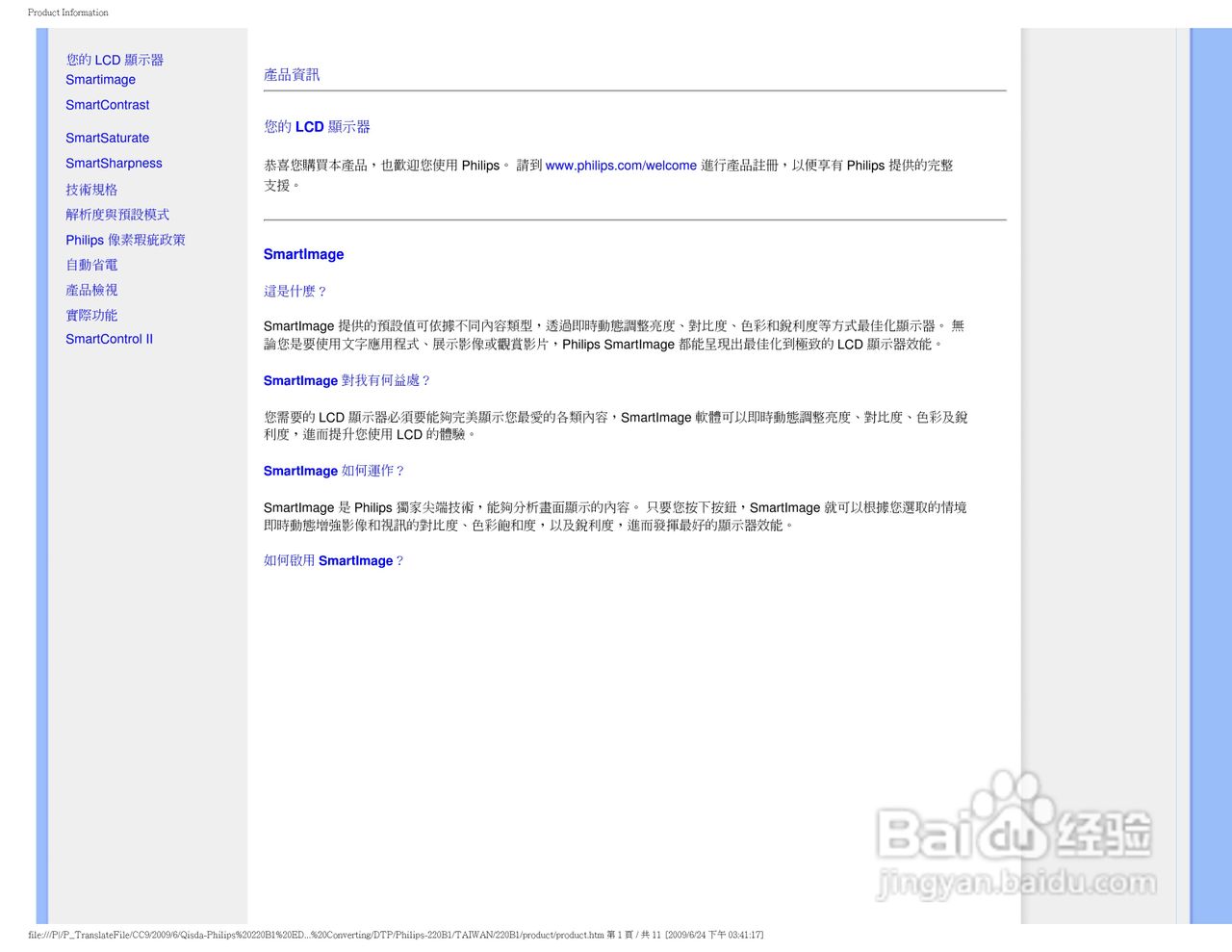Go to the 產品檢視 sidebar link
This screenshot has height=952, width=1232.
[91, 290]
